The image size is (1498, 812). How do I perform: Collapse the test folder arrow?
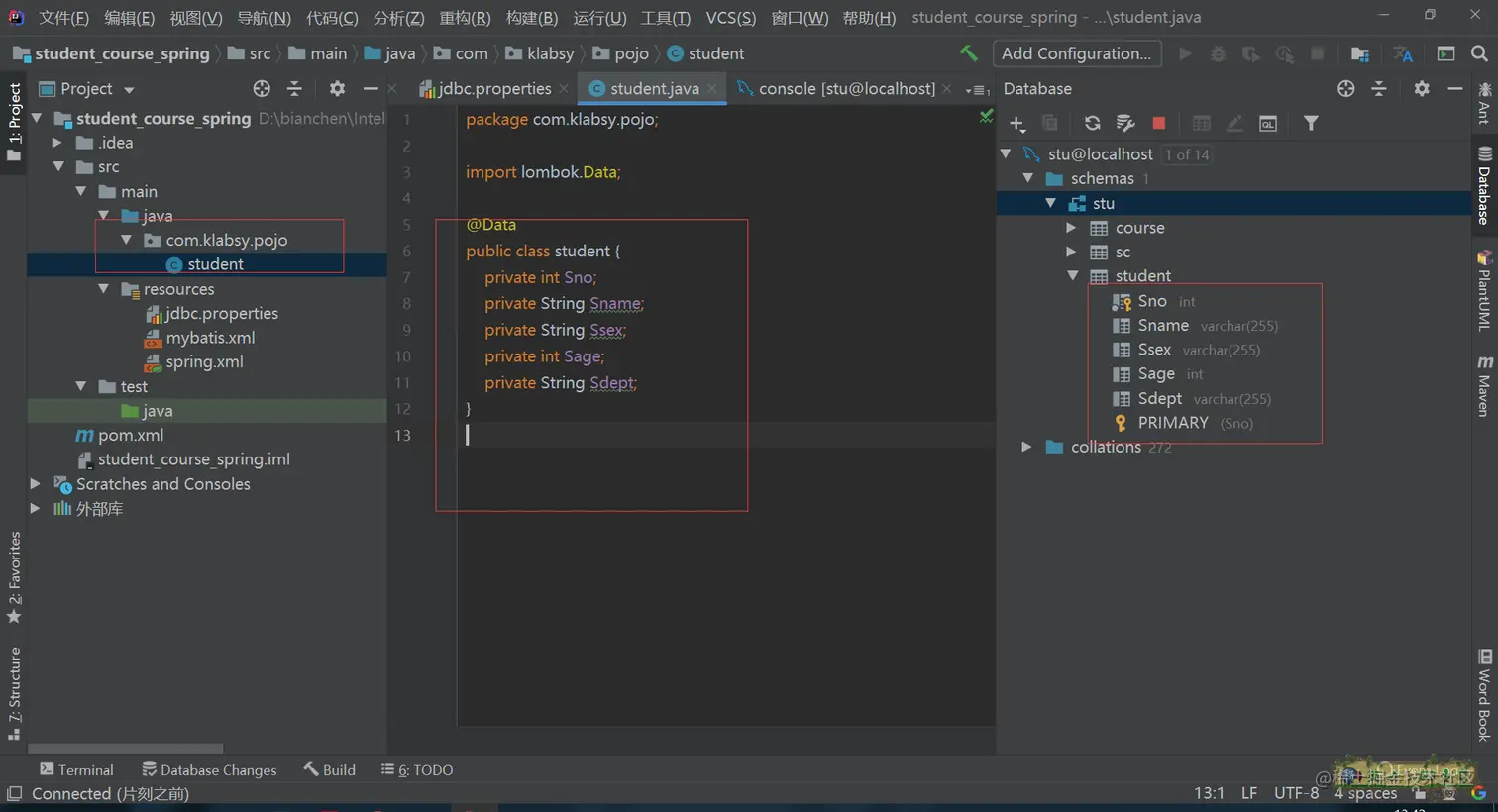coord(81,386)
